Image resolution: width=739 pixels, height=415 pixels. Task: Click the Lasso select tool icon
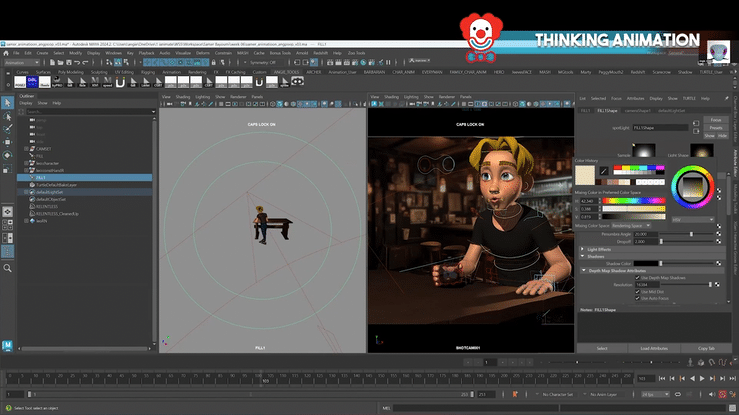pyautogui.click(x=8, y=116)
